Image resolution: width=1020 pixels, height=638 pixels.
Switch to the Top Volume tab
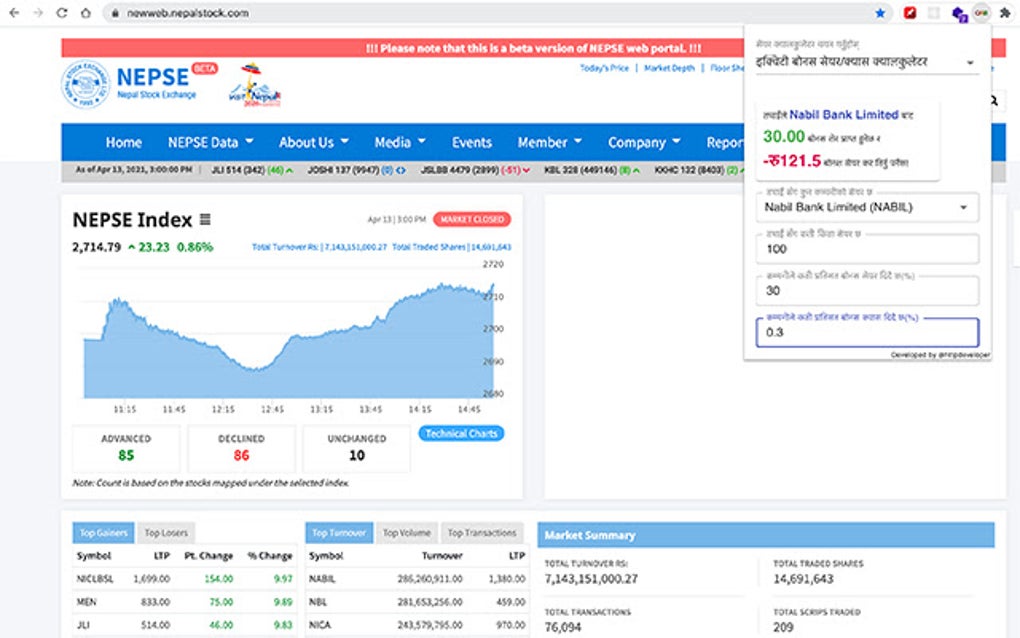pyautogui.click(x=407, y=533)
